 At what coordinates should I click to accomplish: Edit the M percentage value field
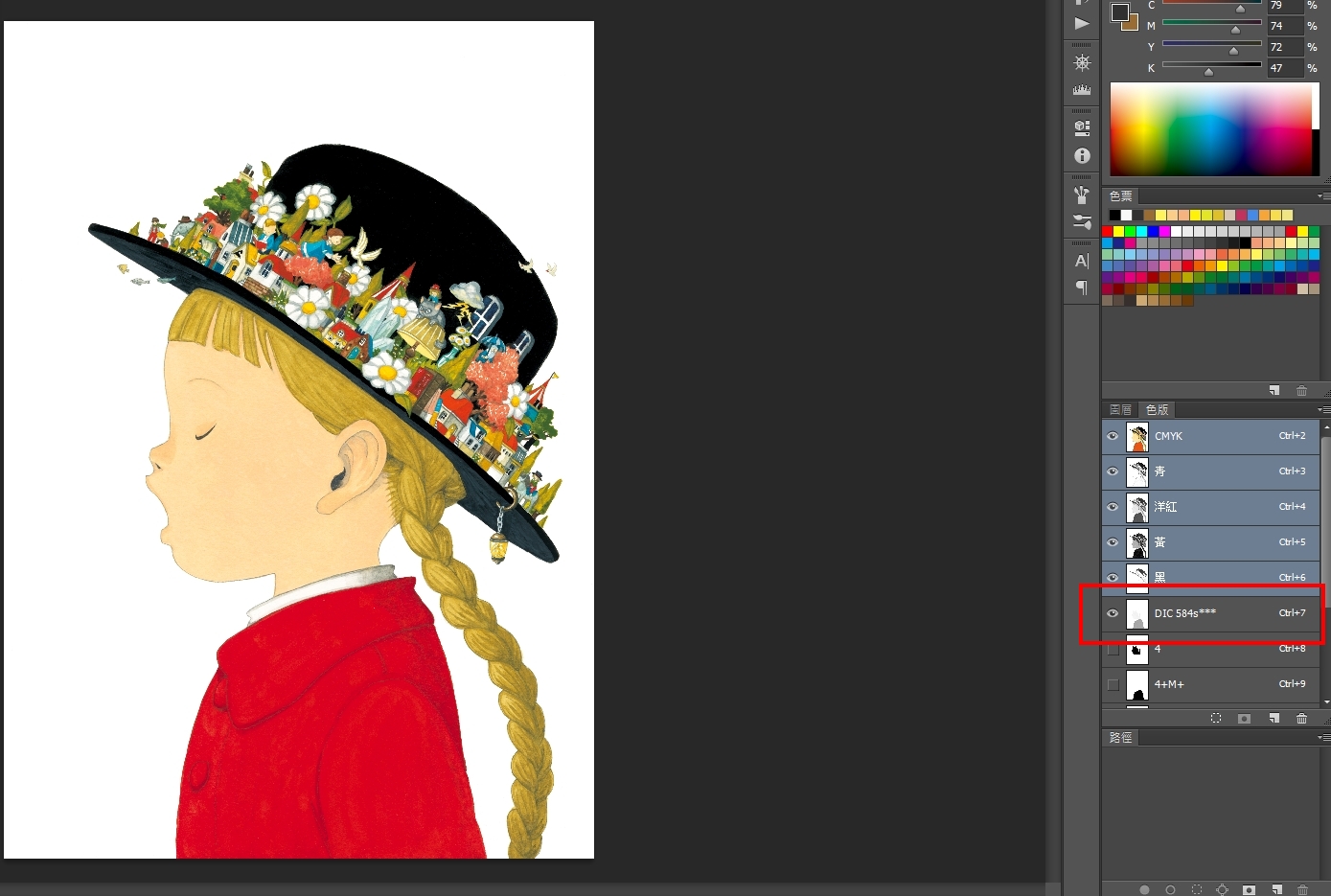(1284, 26)
